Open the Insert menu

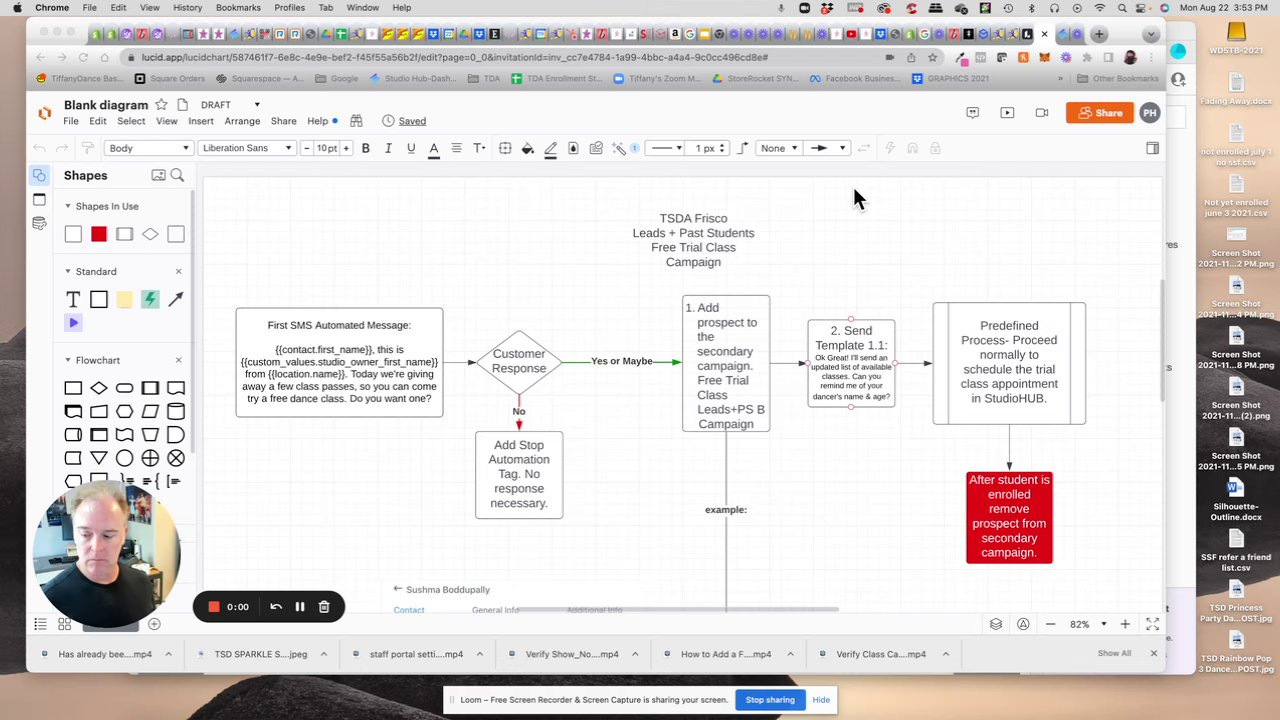coord(201,121)
